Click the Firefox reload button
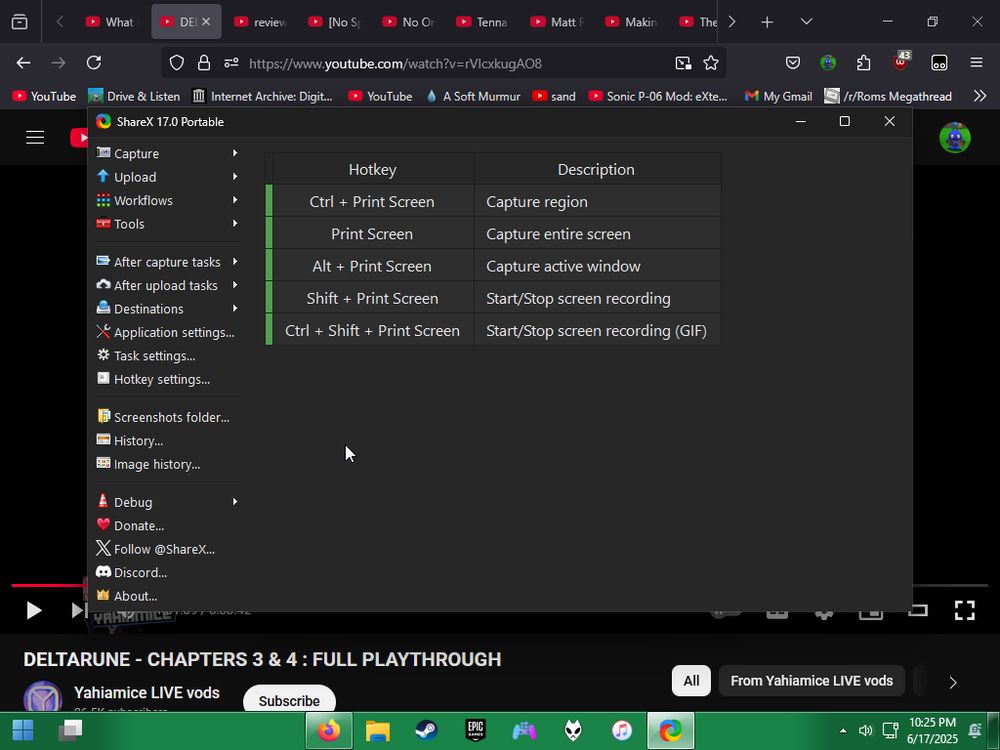 (94, 62)
